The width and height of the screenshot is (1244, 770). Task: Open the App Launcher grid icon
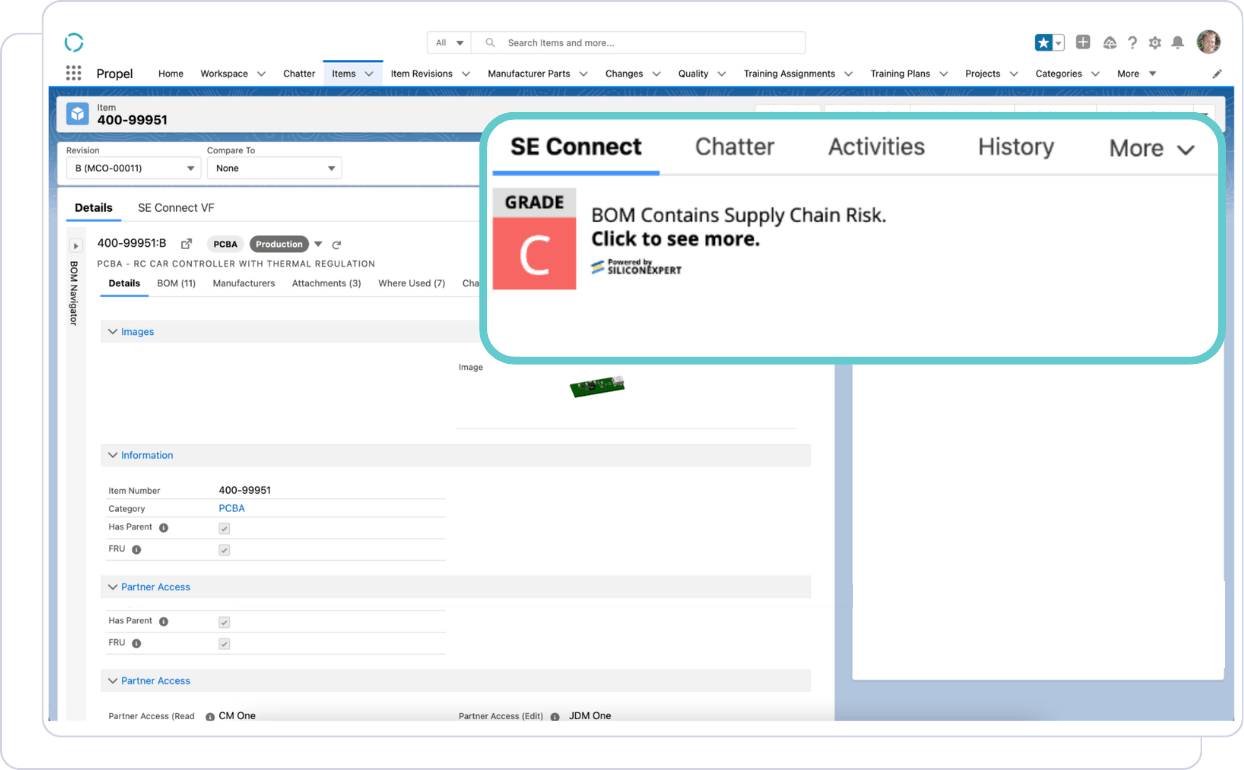coord(73,73)
